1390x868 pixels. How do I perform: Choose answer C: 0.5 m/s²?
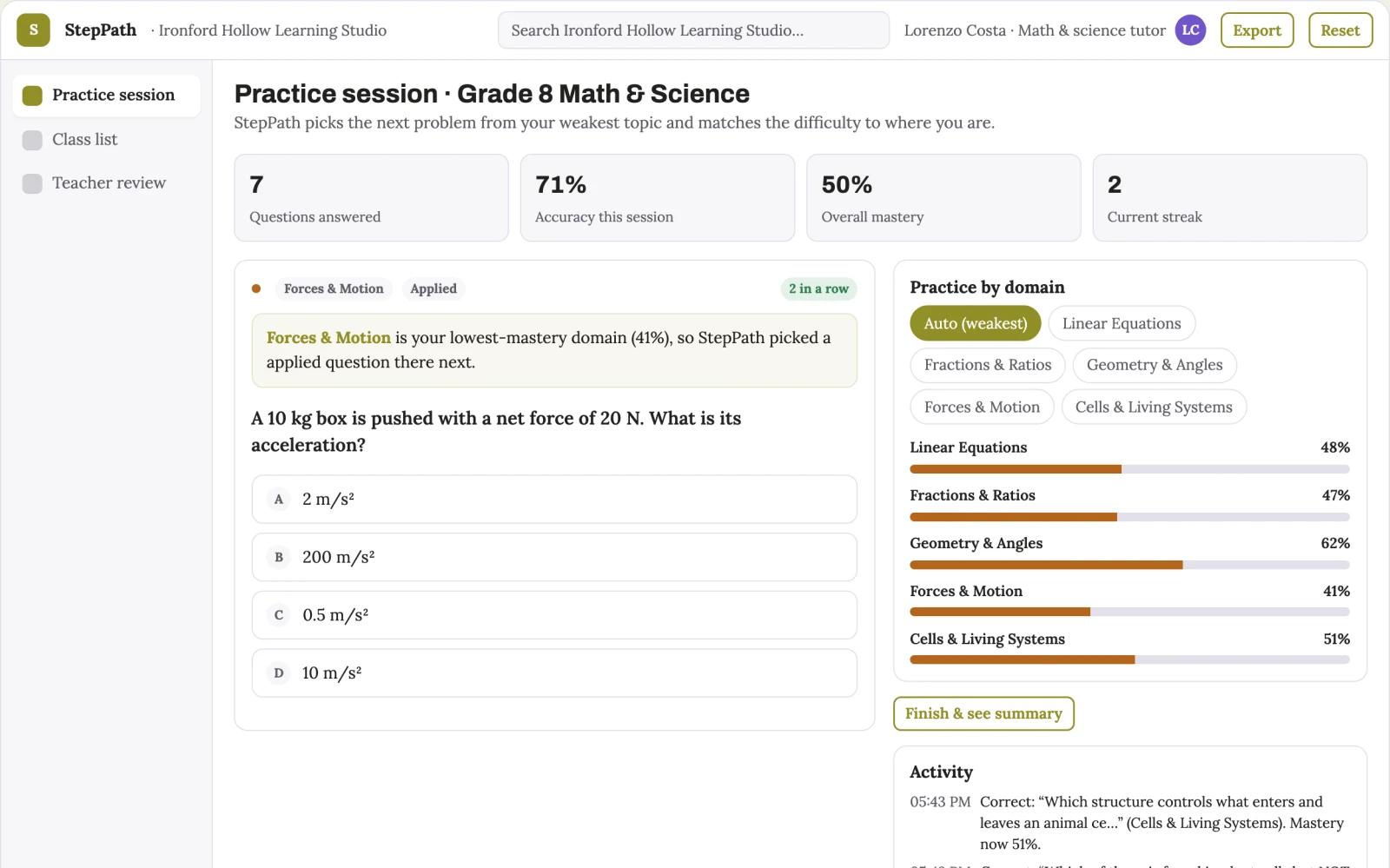pyautogui.click(x=554, y=615)
